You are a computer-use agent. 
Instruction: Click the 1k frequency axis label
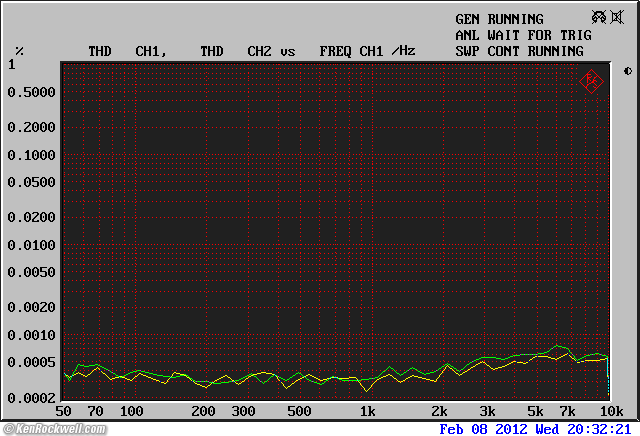367,411
